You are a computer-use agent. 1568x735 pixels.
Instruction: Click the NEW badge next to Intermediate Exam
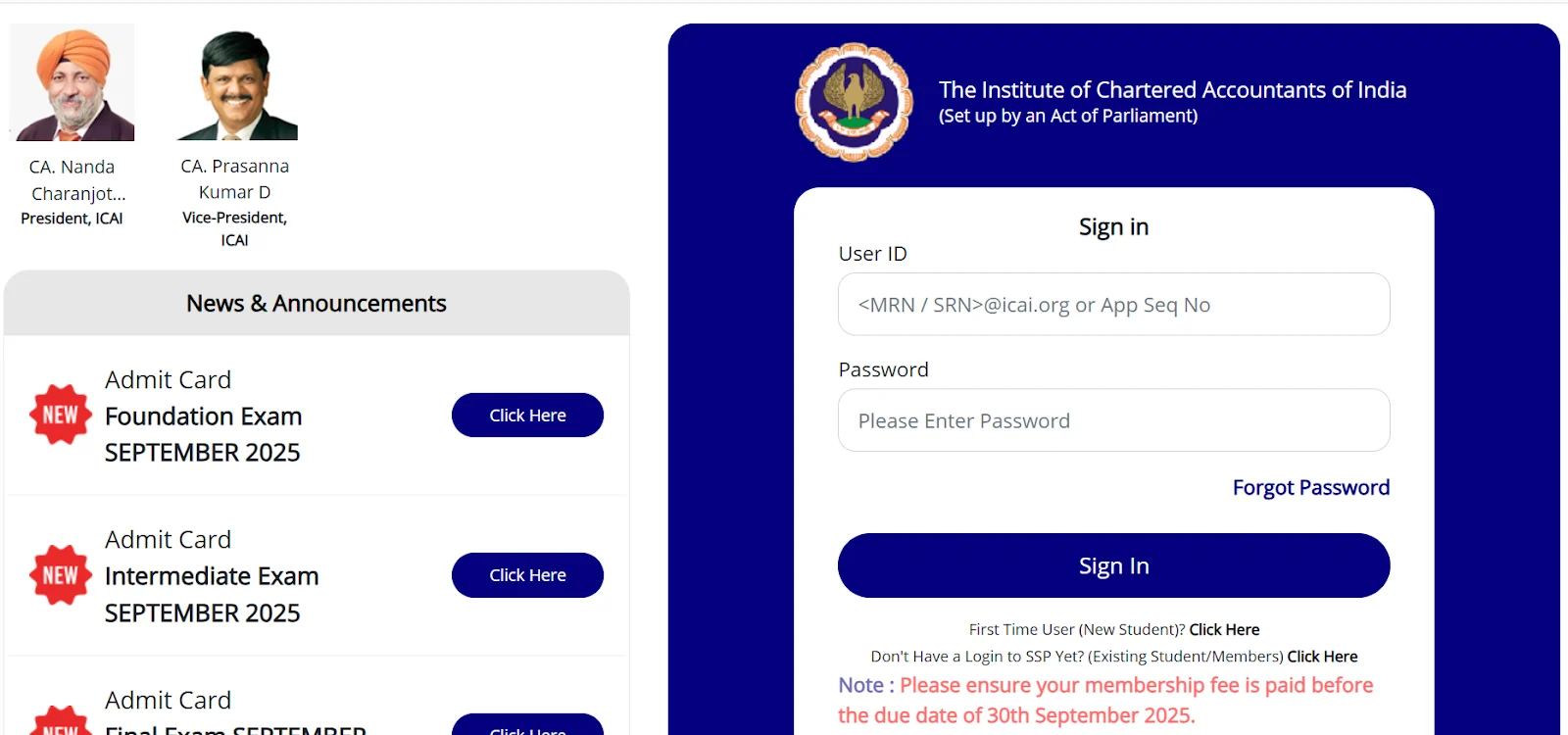pyautogui.click(x=59, y=574)
